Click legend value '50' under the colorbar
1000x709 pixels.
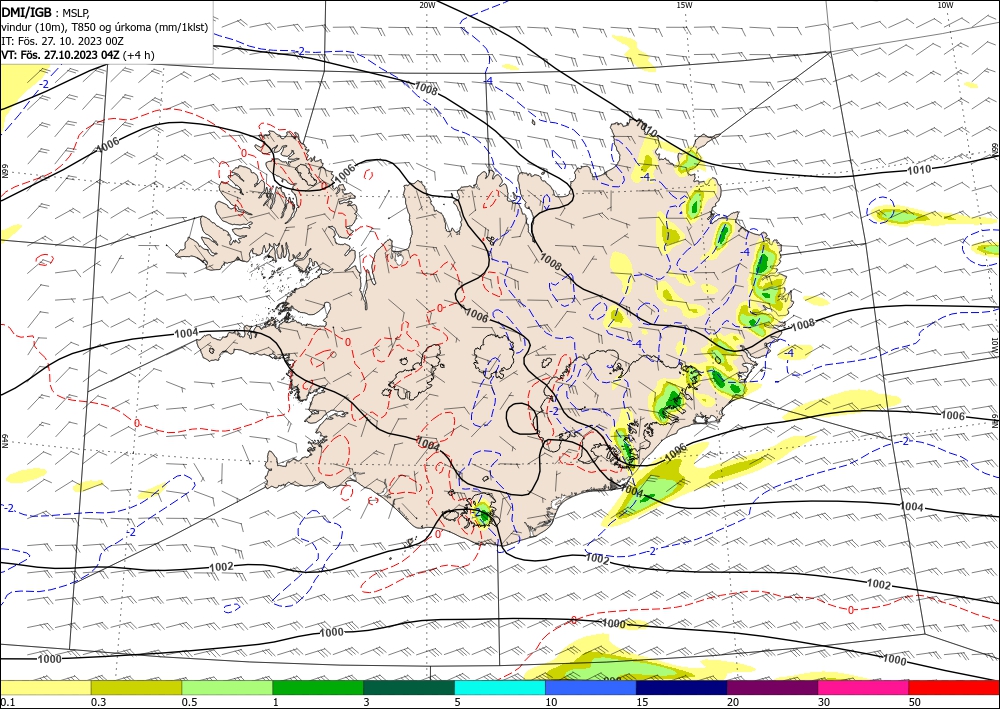pyautogui.click(x=915, y=703)
